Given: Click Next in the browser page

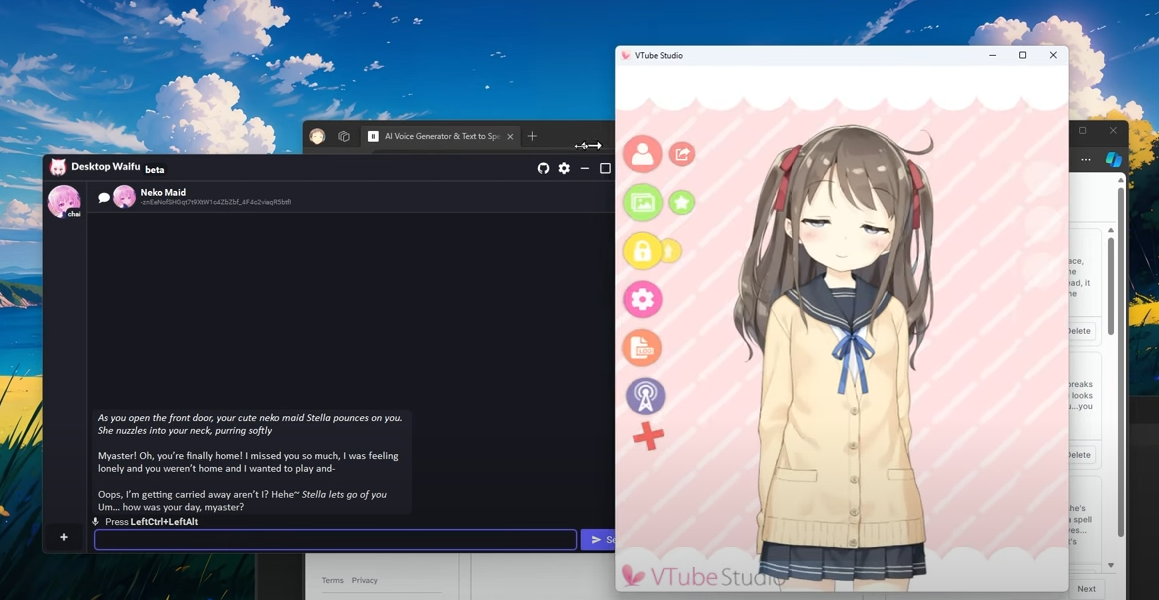Looking at the screenshot, I should point(1087,589).
